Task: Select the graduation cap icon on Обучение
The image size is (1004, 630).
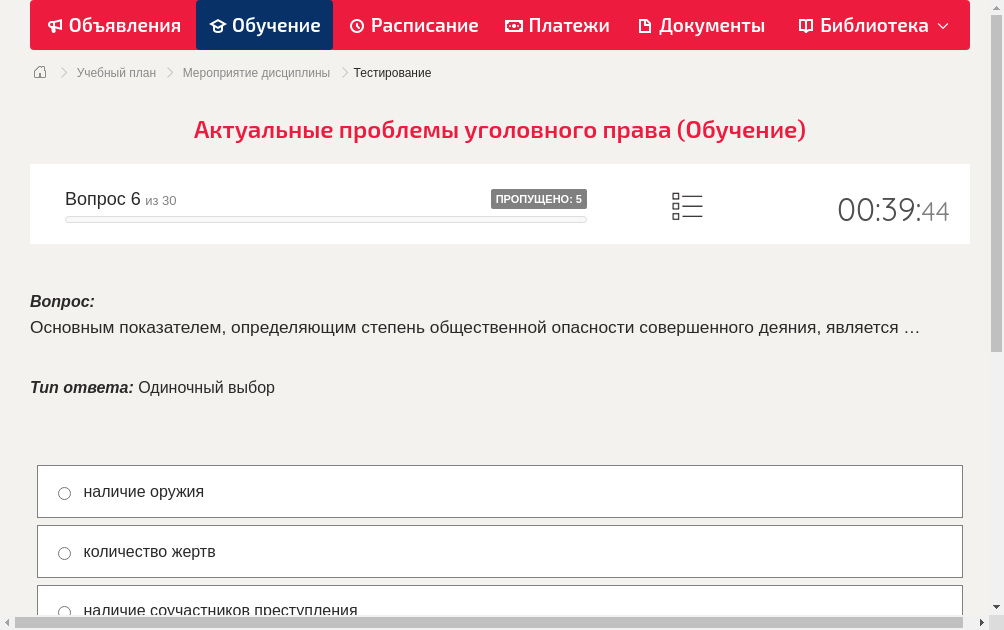Action: pyautogui.click(x=219, y=25)
